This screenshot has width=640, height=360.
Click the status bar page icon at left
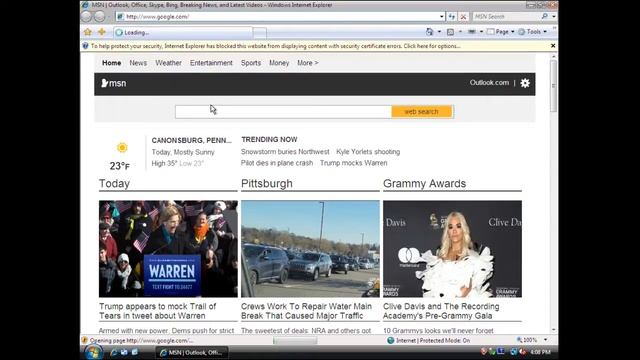(x=84, y=340)
